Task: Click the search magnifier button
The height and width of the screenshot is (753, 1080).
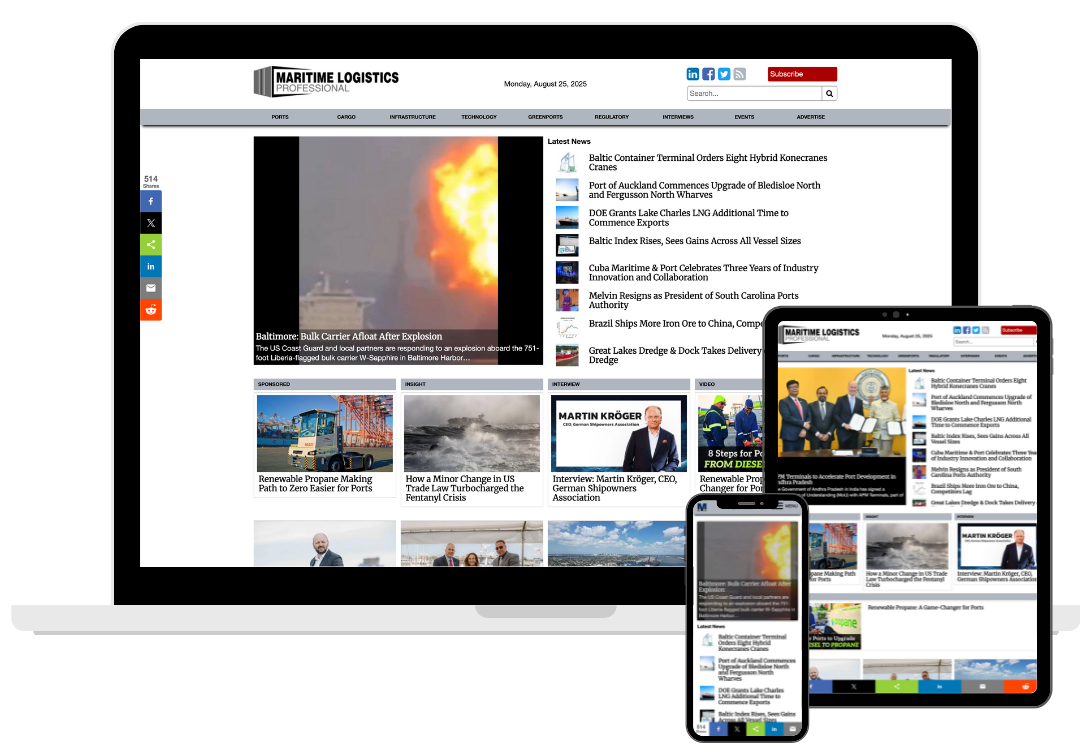Action: 829,94
